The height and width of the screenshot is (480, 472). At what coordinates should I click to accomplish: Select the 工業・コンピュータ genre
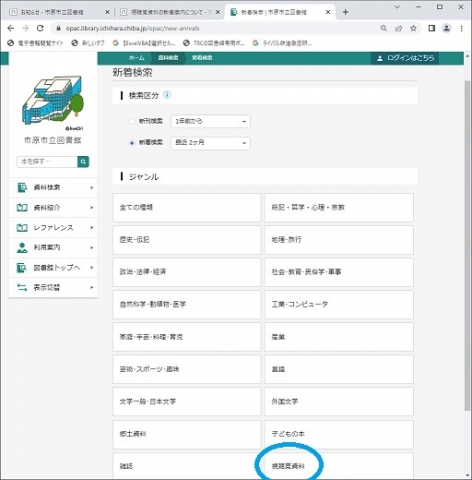(x=339, y=305)
